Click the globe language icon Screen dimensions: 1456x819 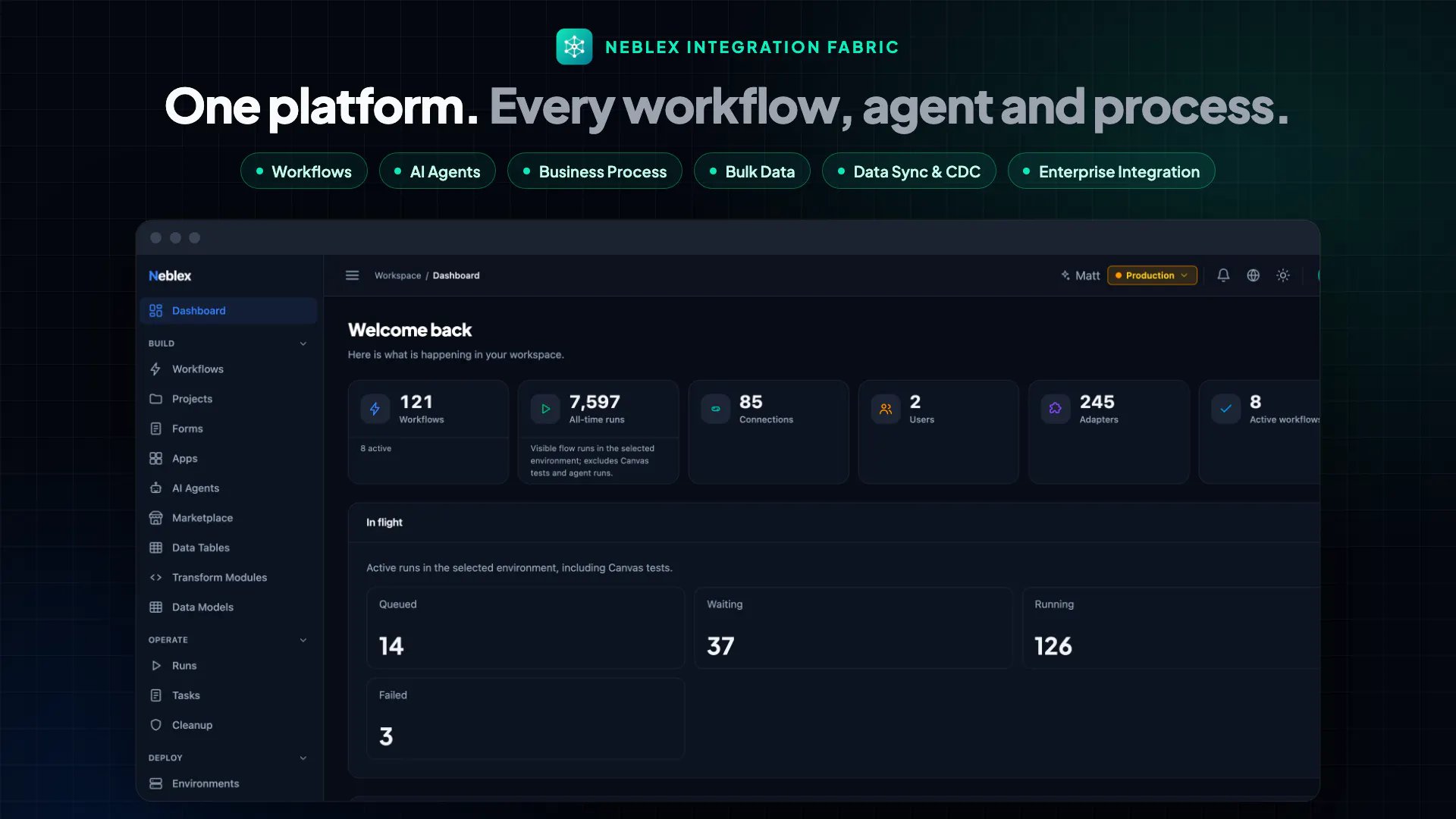(x=1254, y=275)
